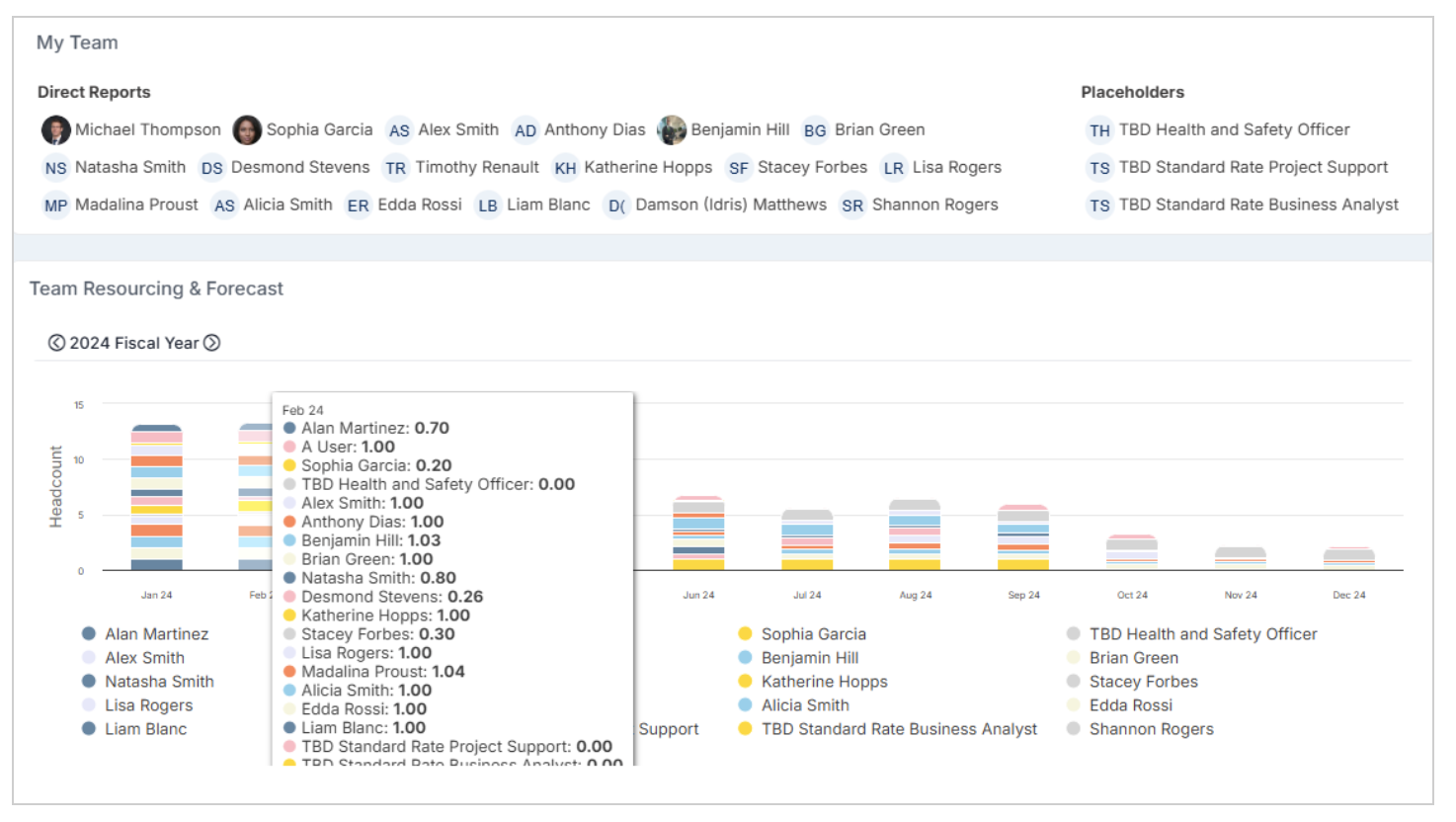Image resolution: width=1456 pixels, height=822 pixels.
Task: Toggle Alex Smith series in chart legend
Action: point(133,658)
